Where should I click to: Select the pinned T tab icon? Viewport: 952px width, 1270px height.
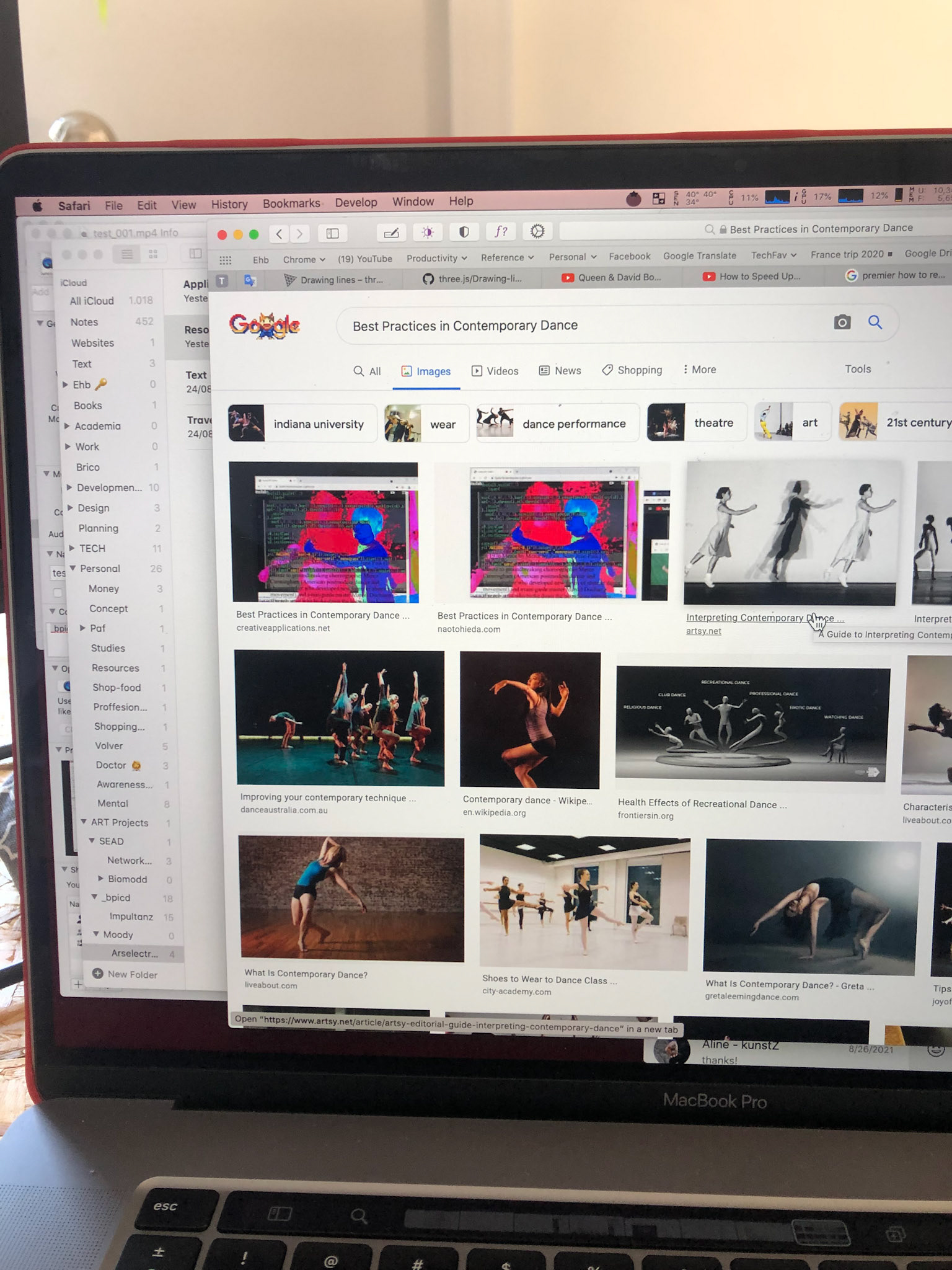222,281
